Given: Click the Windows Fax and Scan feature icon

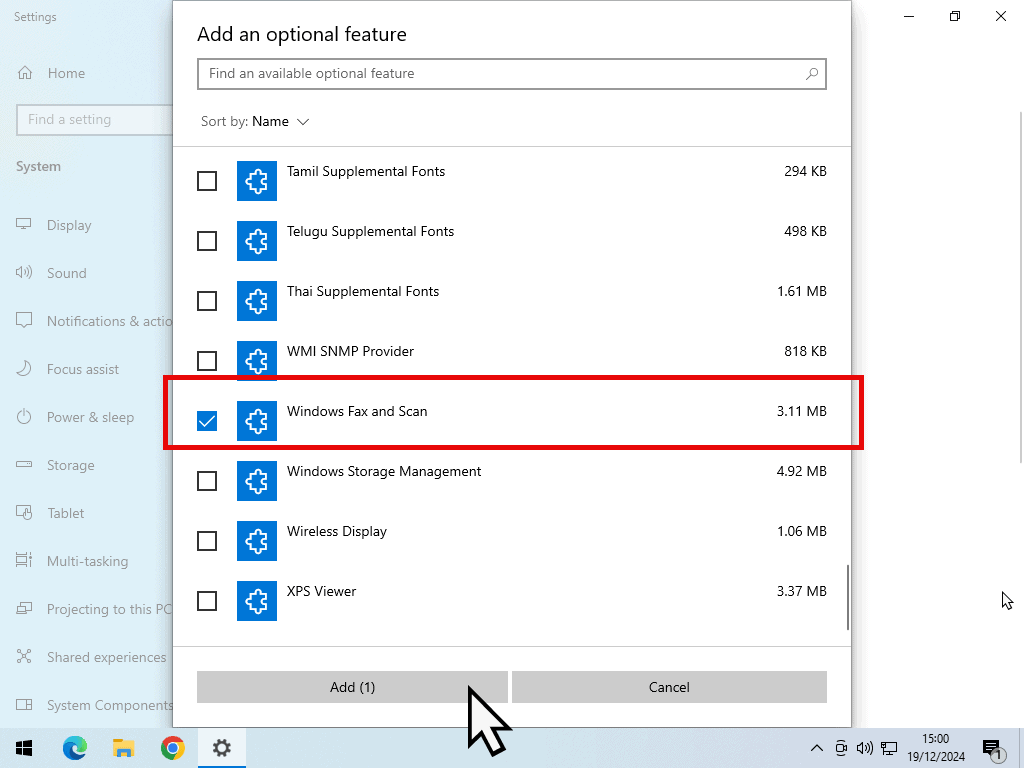Looking at the screenshot, I should pyautogui.click(x=257, y=421).
